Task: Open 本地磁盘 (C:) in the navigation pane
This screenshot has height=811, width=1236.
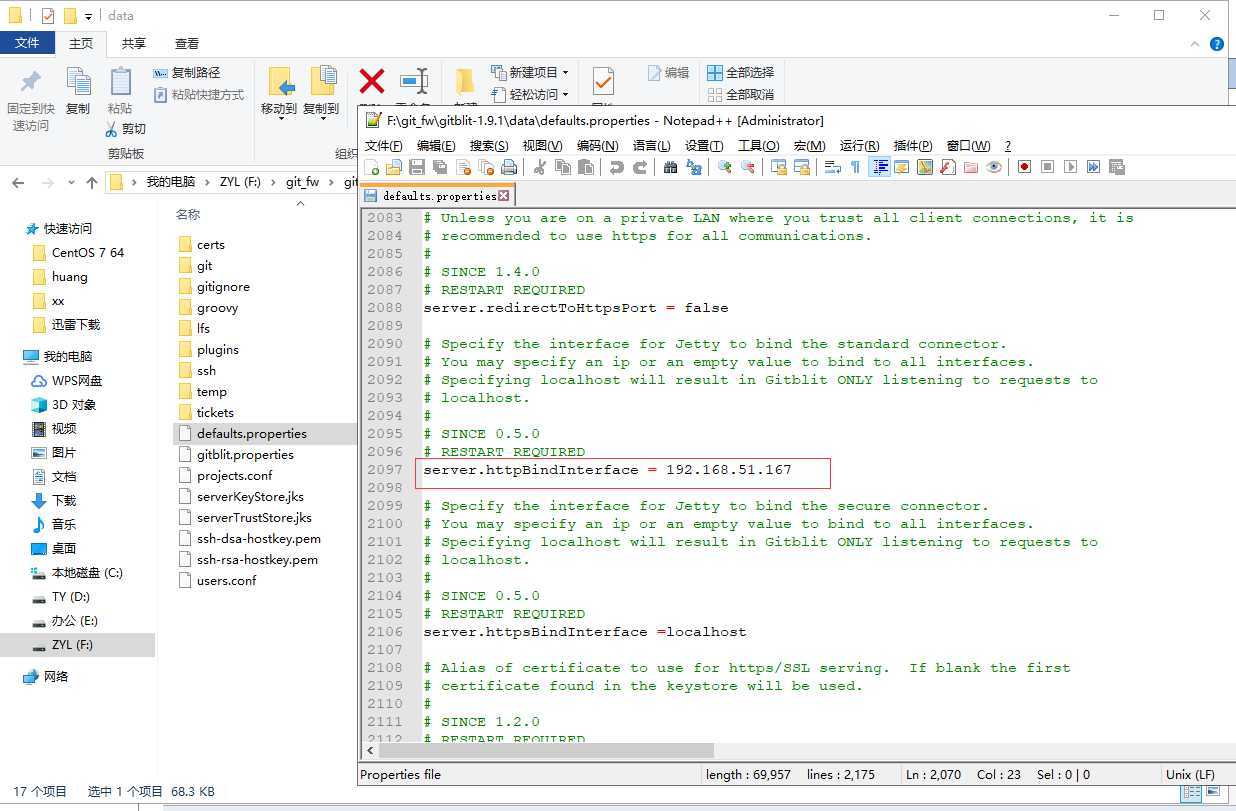Action: [87, 573]
